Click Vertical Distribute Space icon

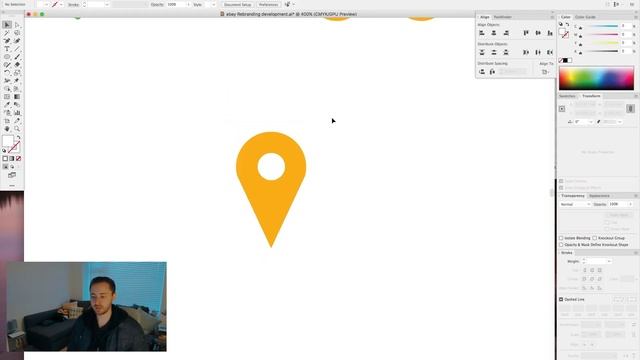tap(482, 72)
